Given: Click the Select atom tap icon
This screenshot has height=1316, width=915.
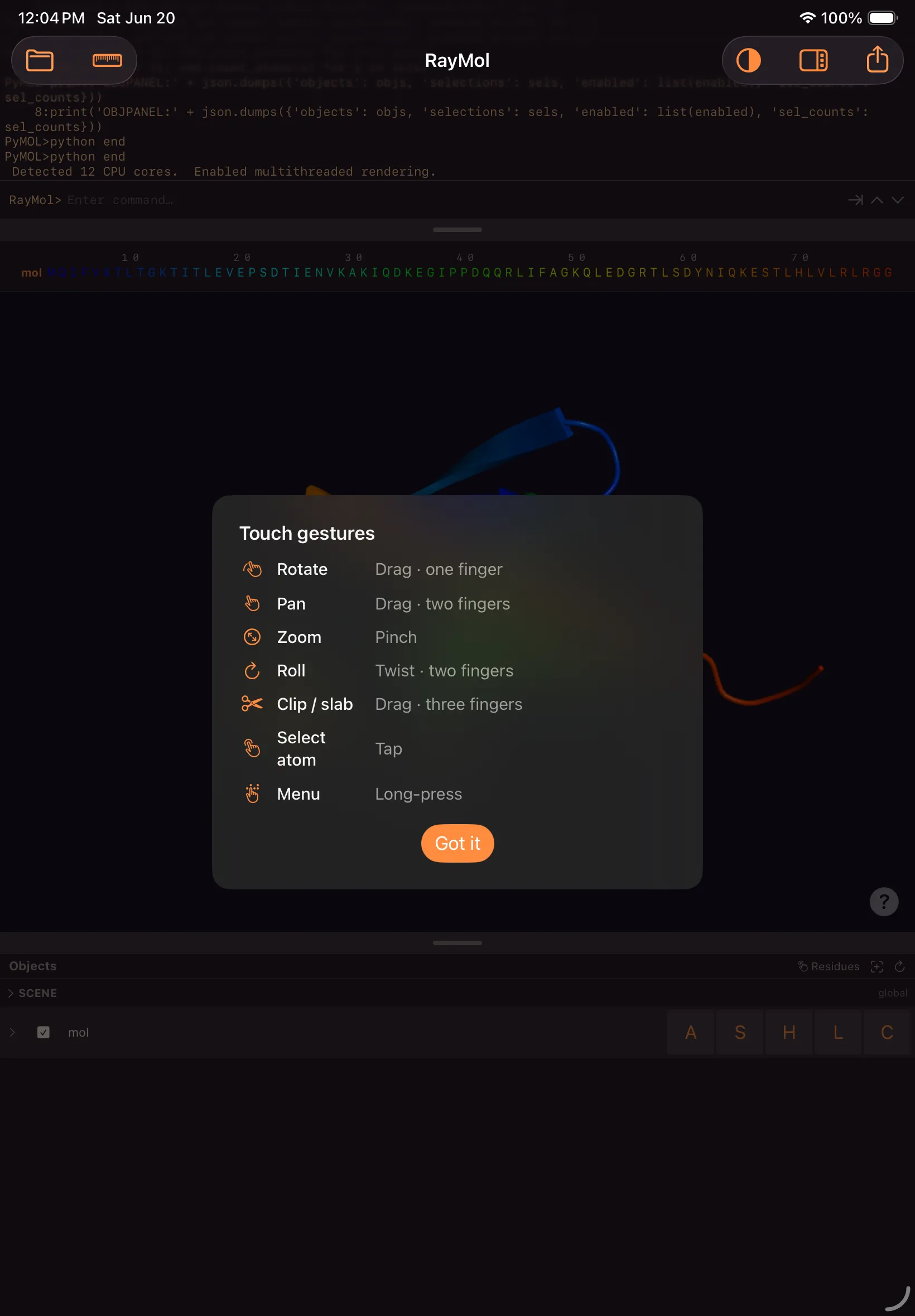Looking at the screenshot, I should (252, 748).
